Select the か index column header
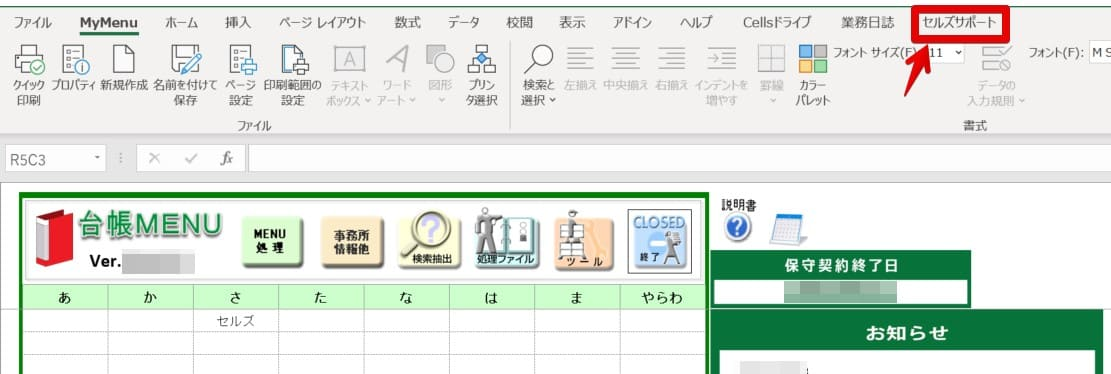This screenshot has height=374, width=1111. (150, 298)
